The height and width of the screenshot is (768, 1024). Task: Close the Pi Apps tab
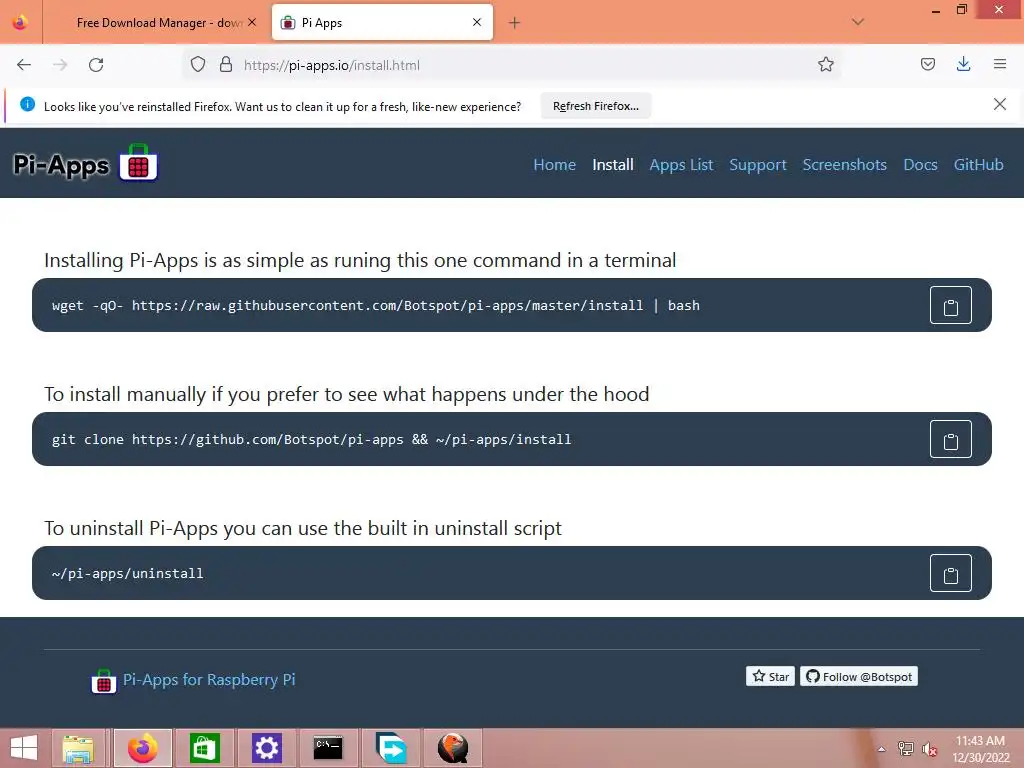click(477, 22)
